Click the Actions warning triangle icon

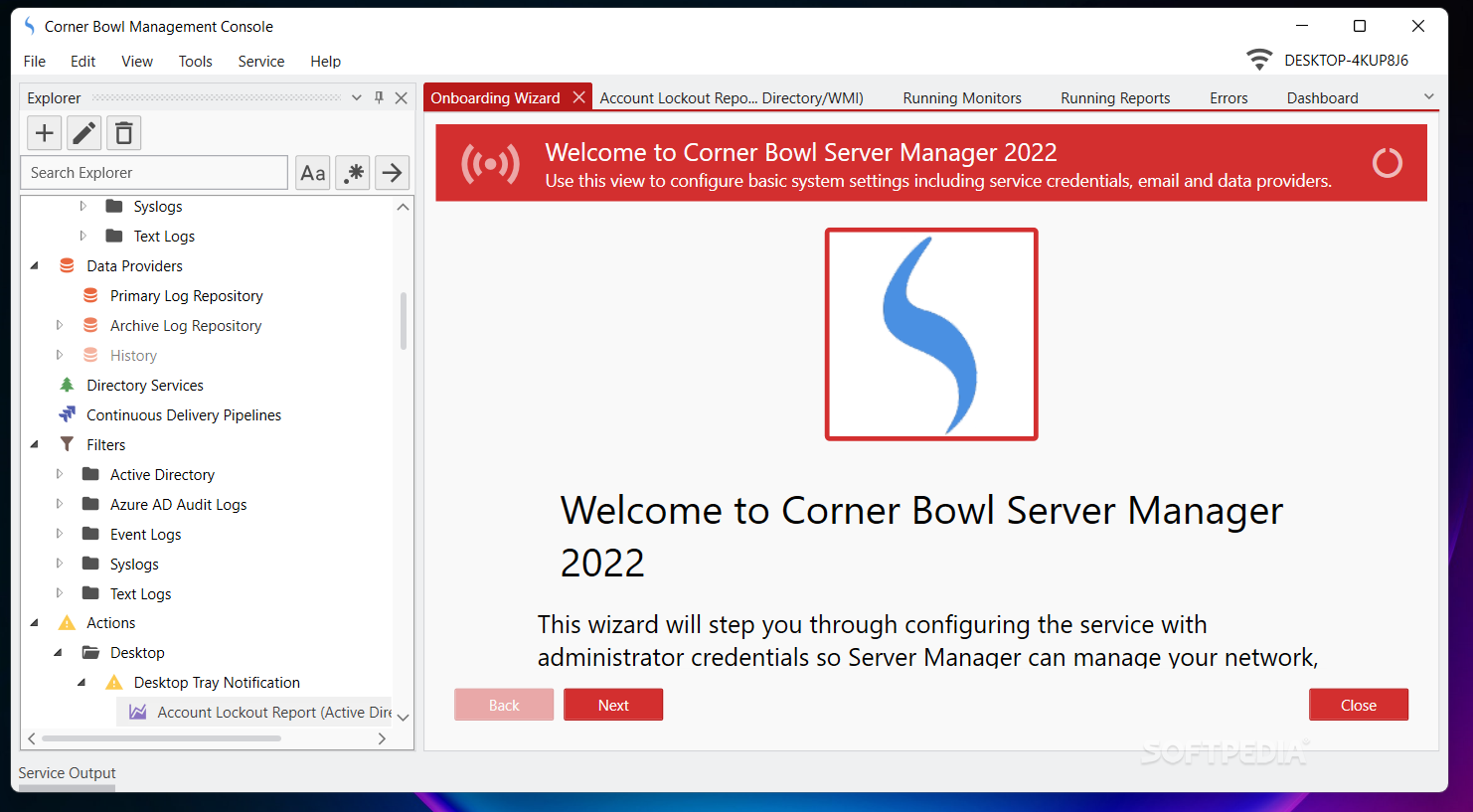click(67, 623)
